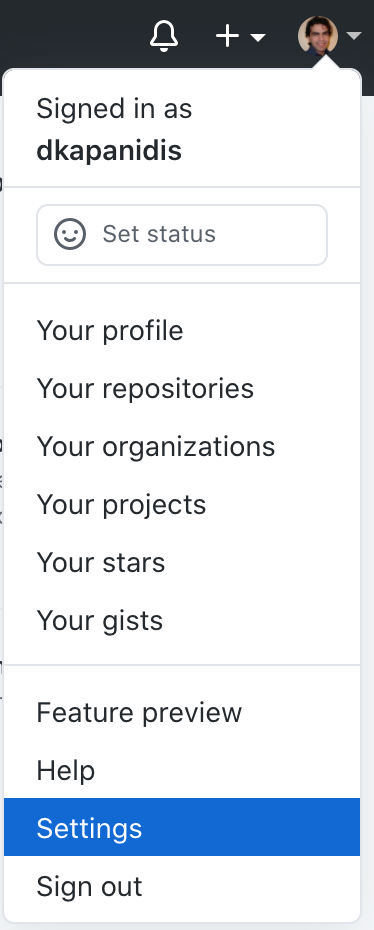
Task: Click the plus create-new icon
Action: (x=227, y=37)
